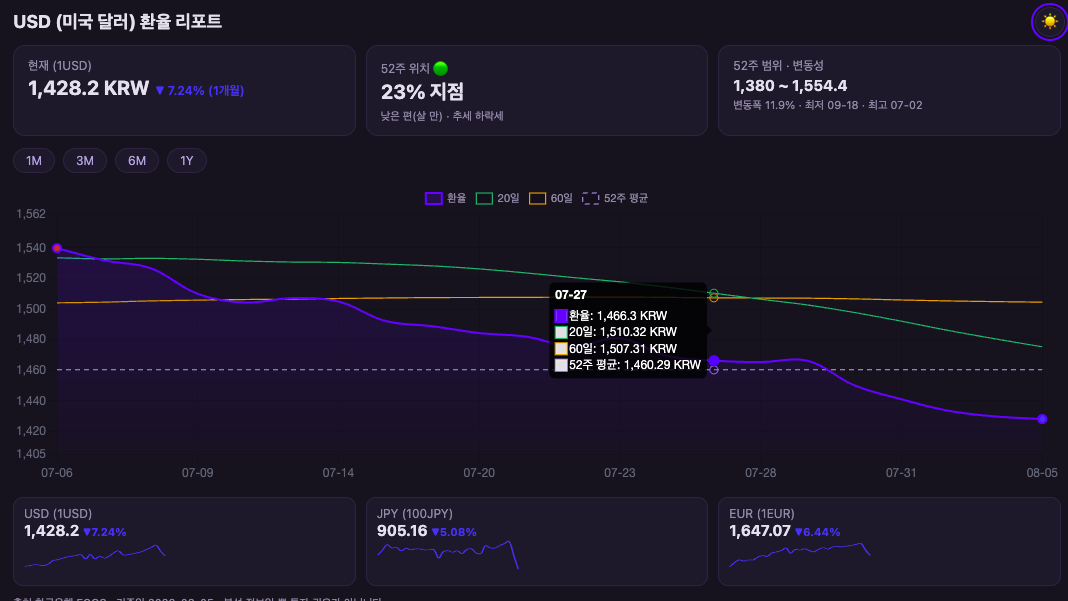Click the purple 환율 legend color box
This screenshot has height=601, width=1068.
(x=433, y=198)
